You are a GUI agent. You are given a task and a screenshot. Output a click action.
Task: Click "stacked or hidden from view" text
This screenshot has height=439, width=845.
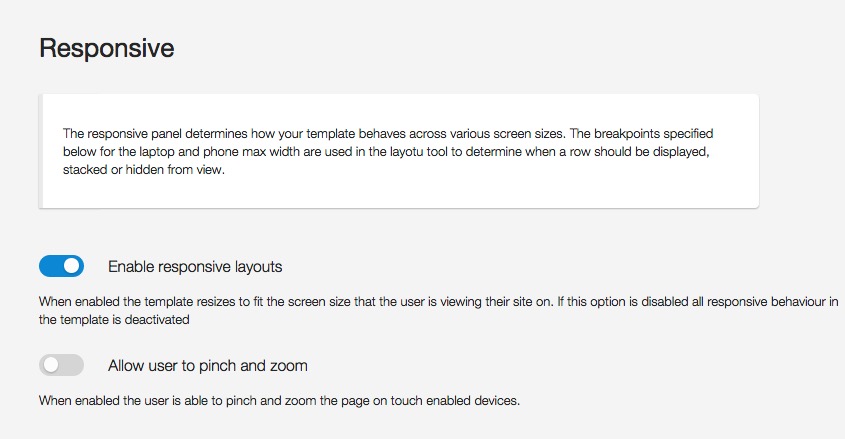144,170
